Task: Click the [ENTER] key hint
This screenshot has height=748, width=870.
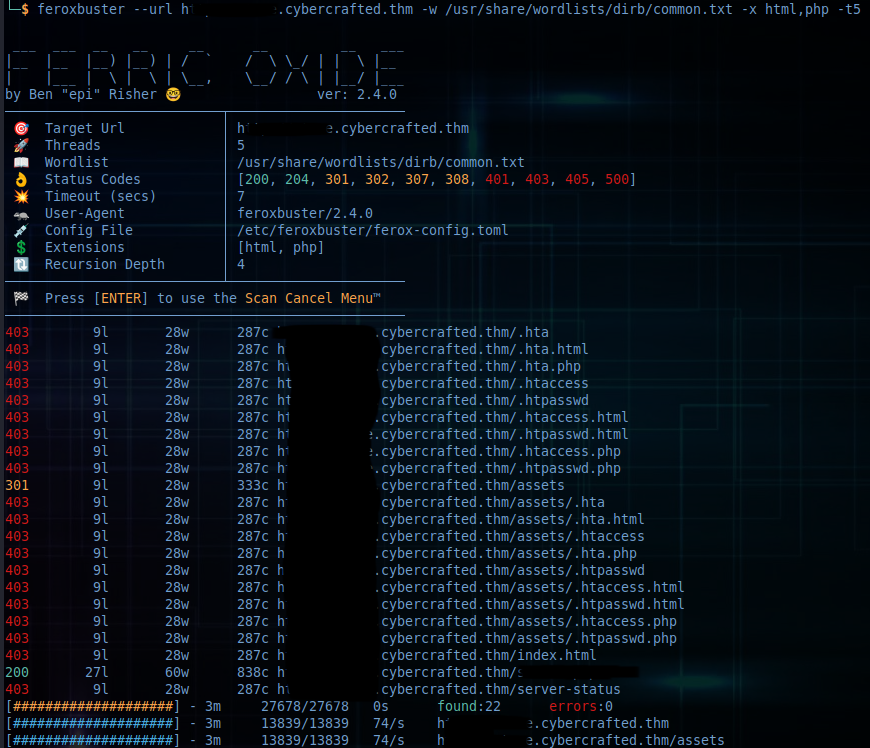Action: point(120,298)
